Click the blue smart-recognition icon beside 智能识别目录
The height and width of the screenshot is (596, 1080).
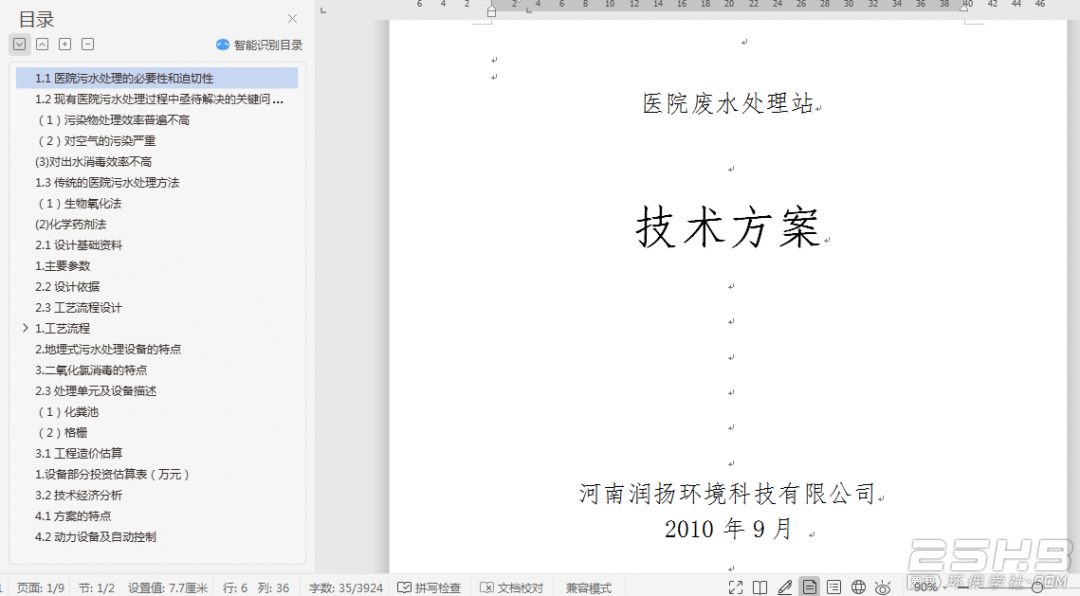(x=222, y=45)
